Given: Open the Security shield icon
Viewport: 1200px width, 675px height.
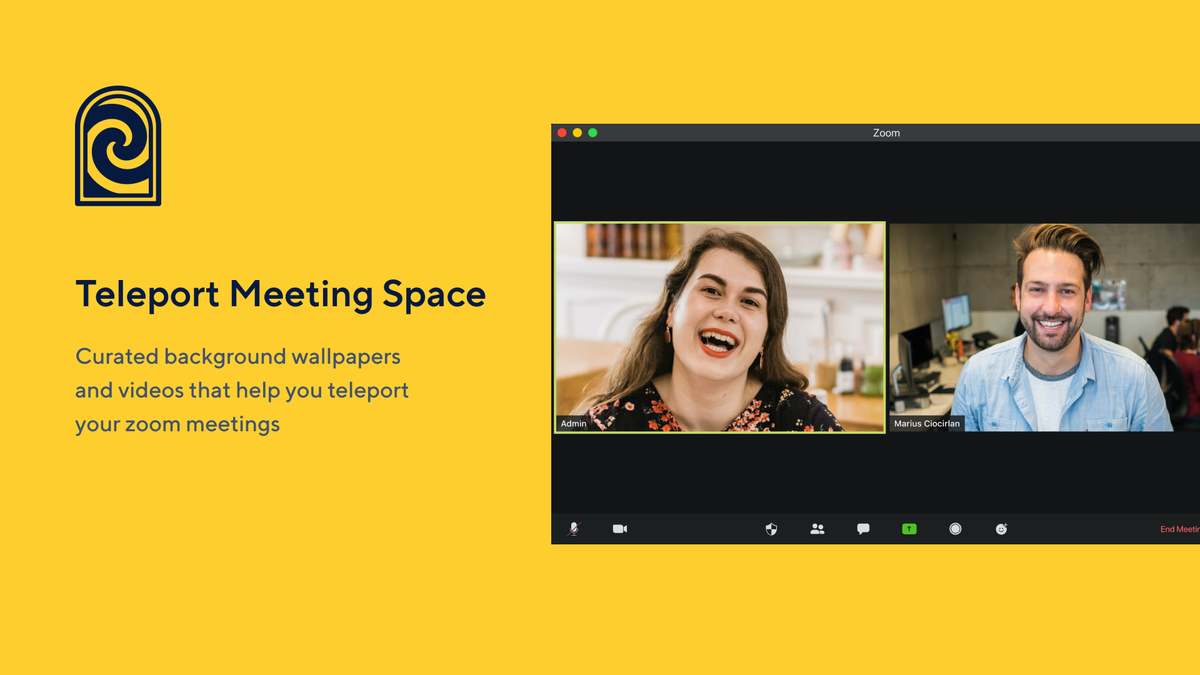Looking at the screenshot, I should point(771,529).
